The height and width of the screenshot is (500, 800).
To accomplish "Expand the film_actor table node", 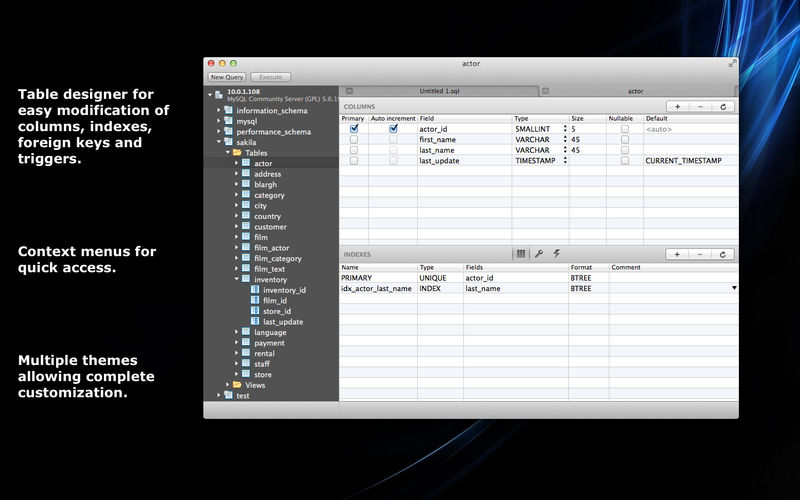I will 237,248.
